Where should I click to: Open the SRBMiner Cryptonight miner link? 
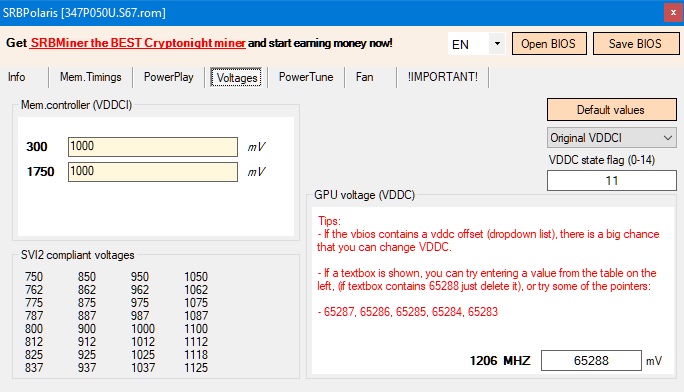pos(138,43)
